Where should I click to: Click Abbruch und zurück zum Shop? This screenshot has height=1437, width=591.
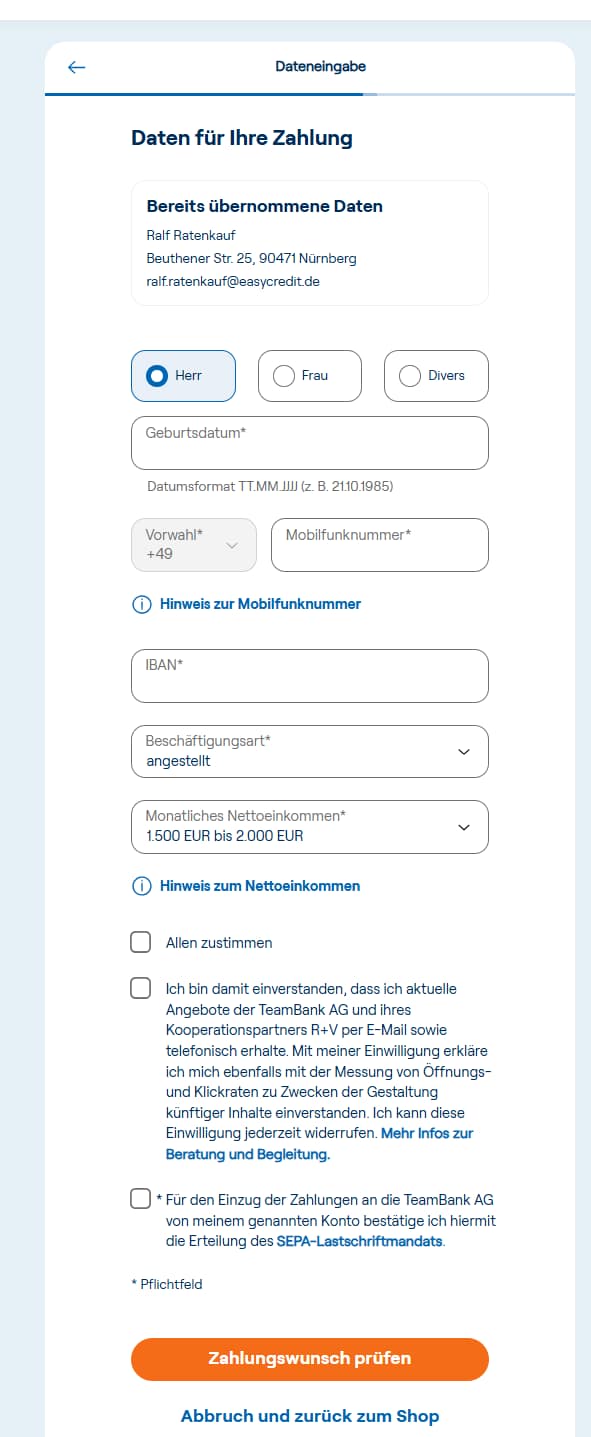[x=309, y=1415]
